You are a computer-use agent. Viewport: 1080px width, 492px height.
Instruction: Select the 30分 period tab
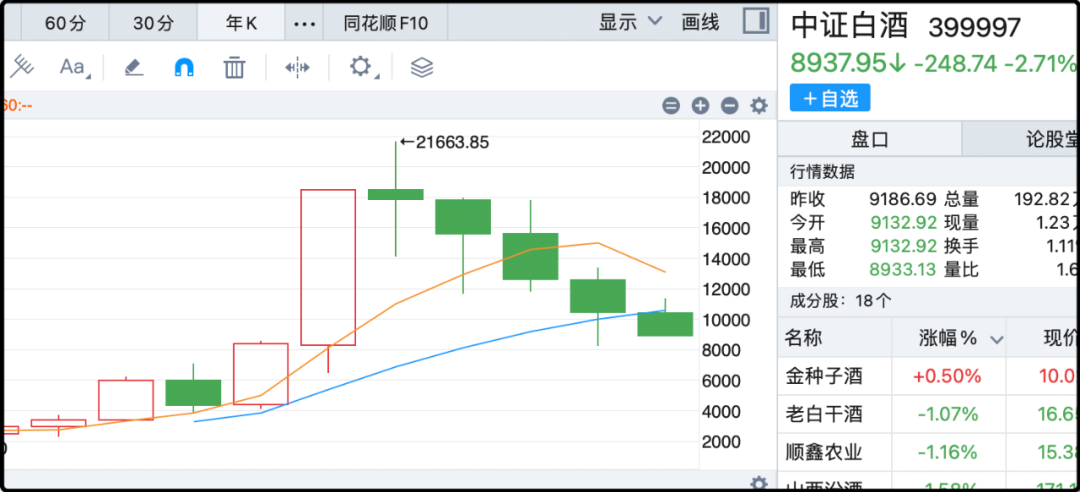151,22
